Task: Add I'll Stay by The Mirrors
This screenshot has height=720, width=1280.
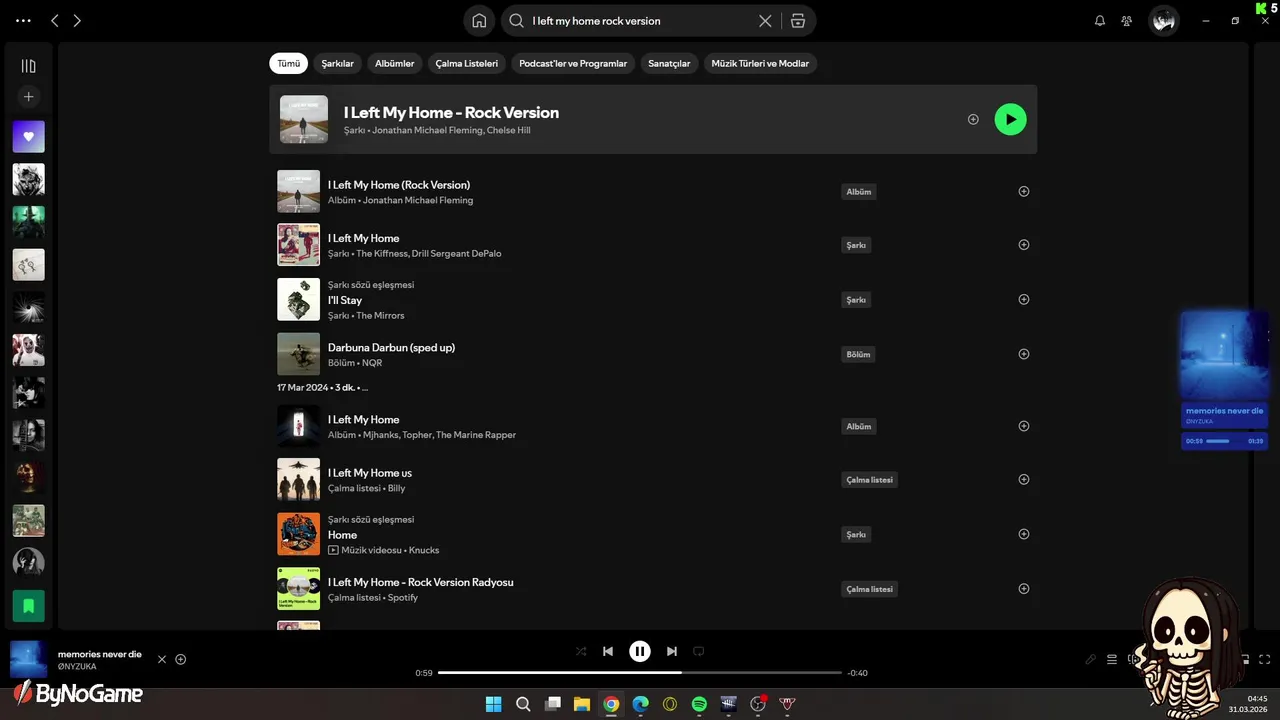Action: click(x=1023, y=299)
